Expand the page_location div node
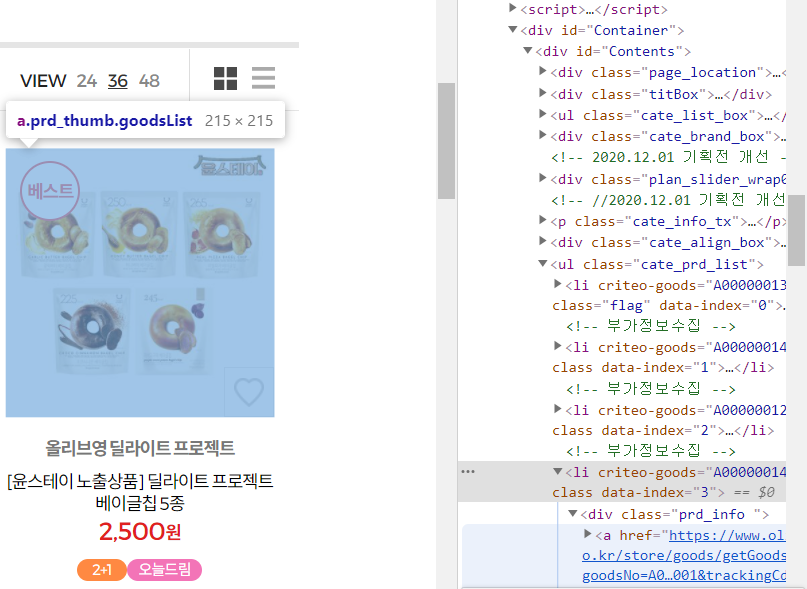Screen dimensions: 807x589 542,71
